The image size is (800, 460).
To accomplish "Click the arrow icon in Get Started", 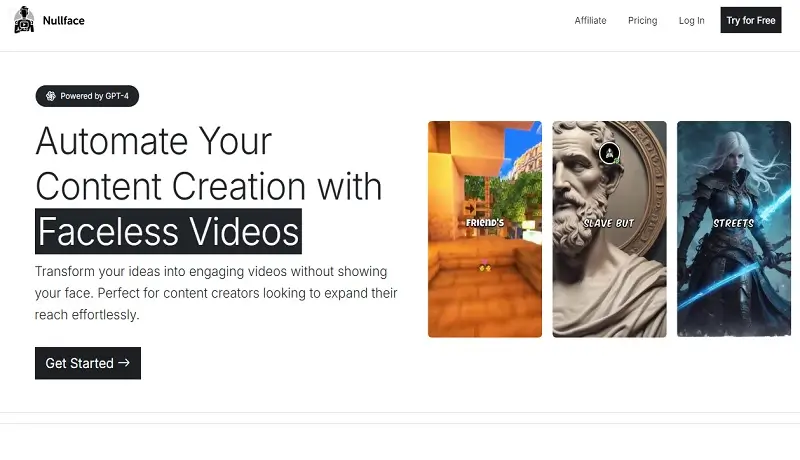I will (x=124, y=363).
